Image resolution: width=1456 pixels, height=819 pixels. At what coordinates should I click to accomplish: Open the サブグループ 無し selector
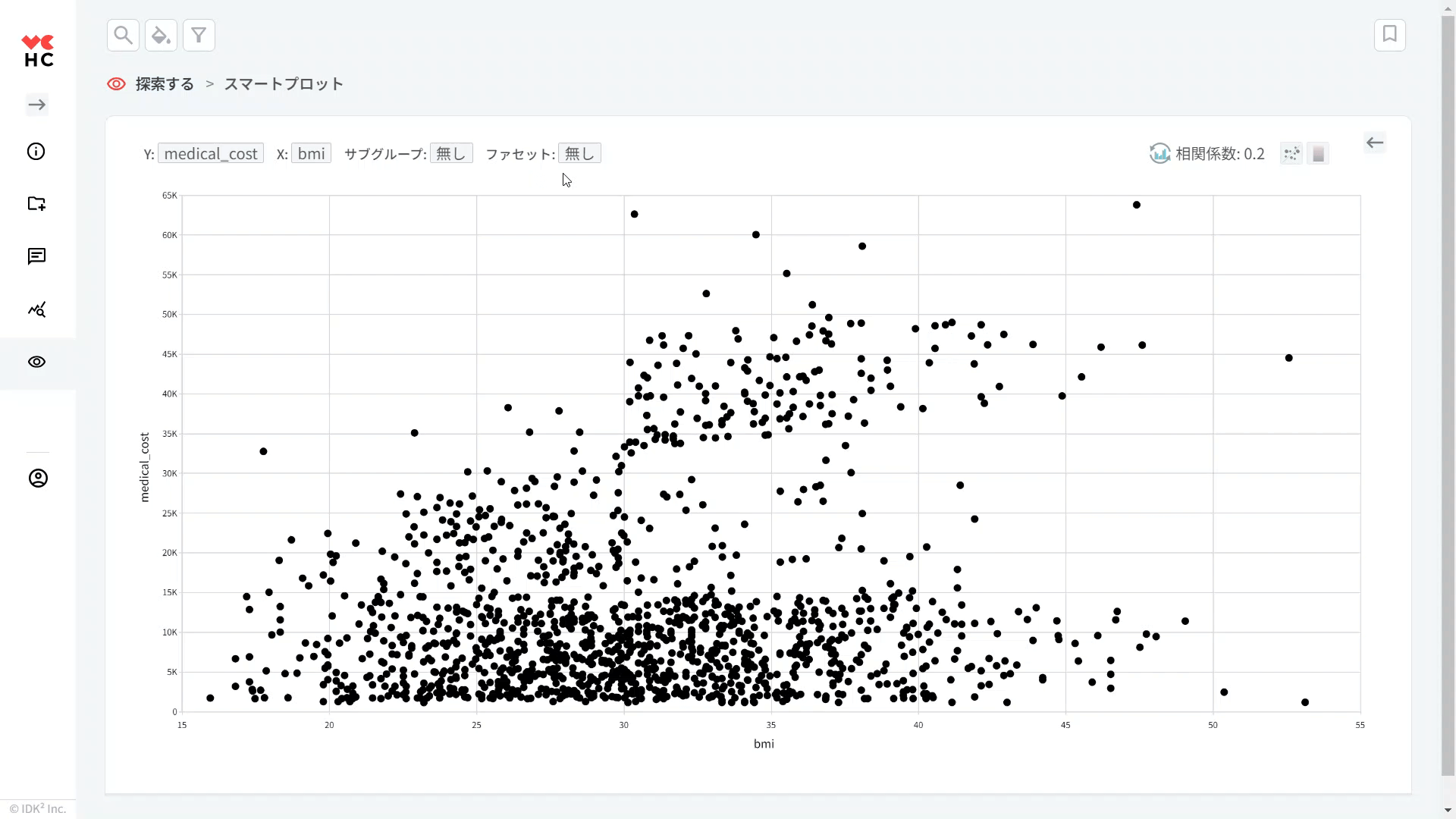pyautogui.click(x=451, y=154)
